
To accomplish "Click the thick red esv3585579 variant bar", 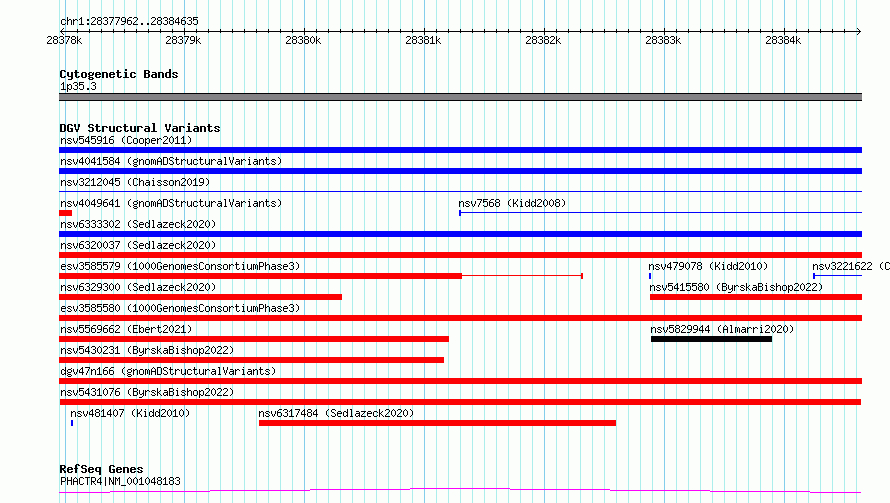I will click(261, 276).
